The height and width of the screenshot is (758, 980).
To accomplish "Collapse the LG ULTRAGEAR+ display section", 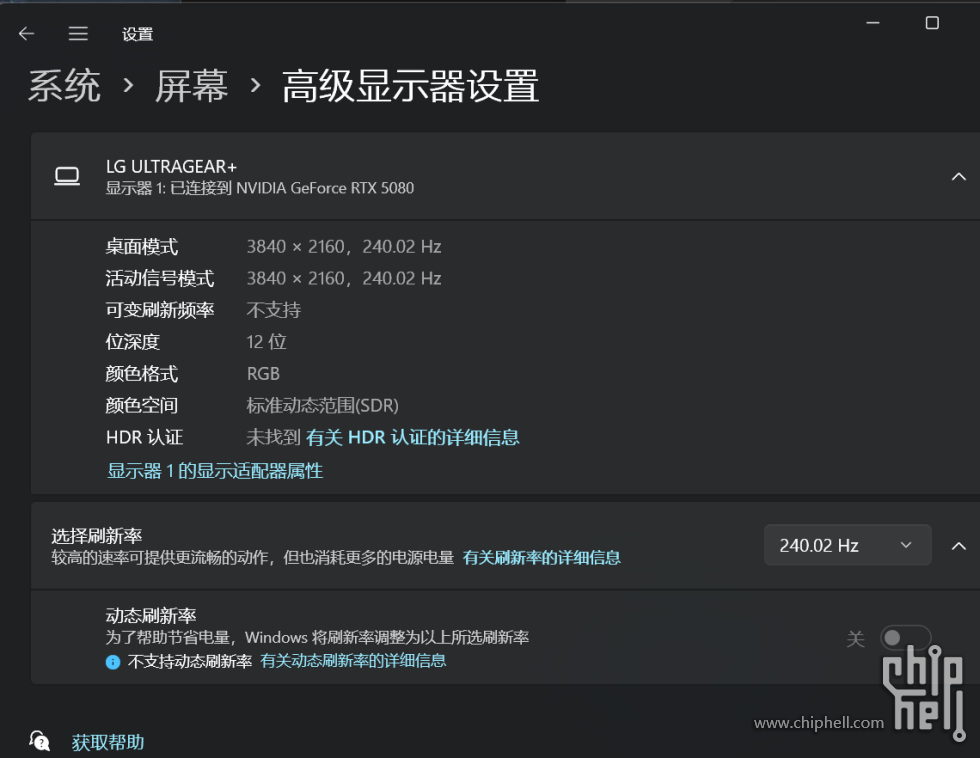I will pyautogui.click(x=958, y=177).
